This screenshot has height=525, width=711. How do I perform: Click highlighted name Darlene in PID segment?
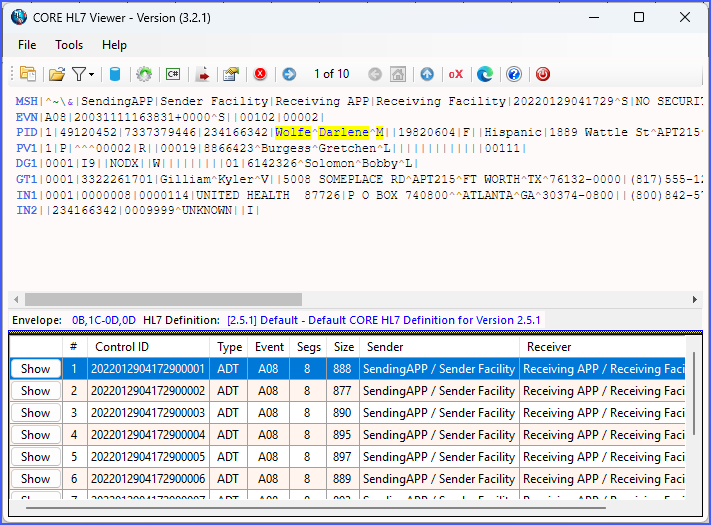pyautogui.click(x=344, y=132)
